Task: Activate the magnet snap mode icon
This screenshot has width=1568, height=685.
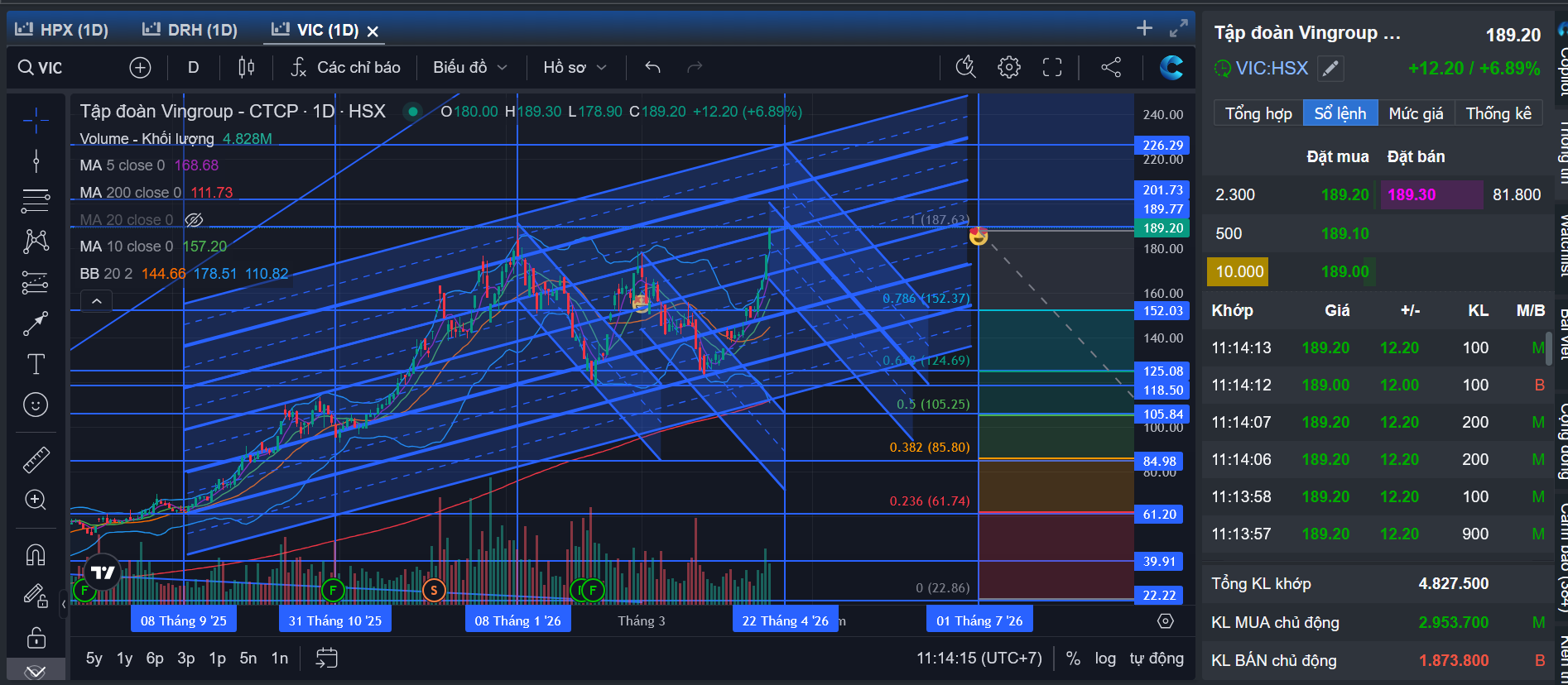Action: (x=36, y=553)
